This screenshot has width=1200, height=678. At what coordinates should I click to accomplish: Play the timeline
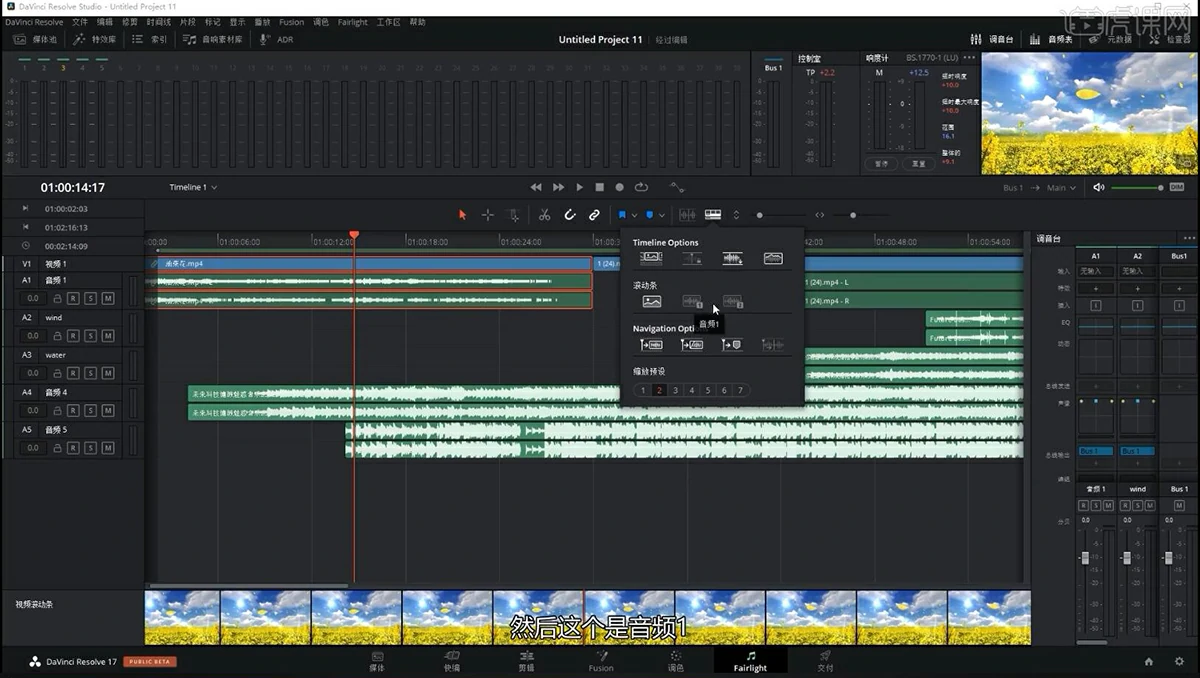click(x=579, y=187)
